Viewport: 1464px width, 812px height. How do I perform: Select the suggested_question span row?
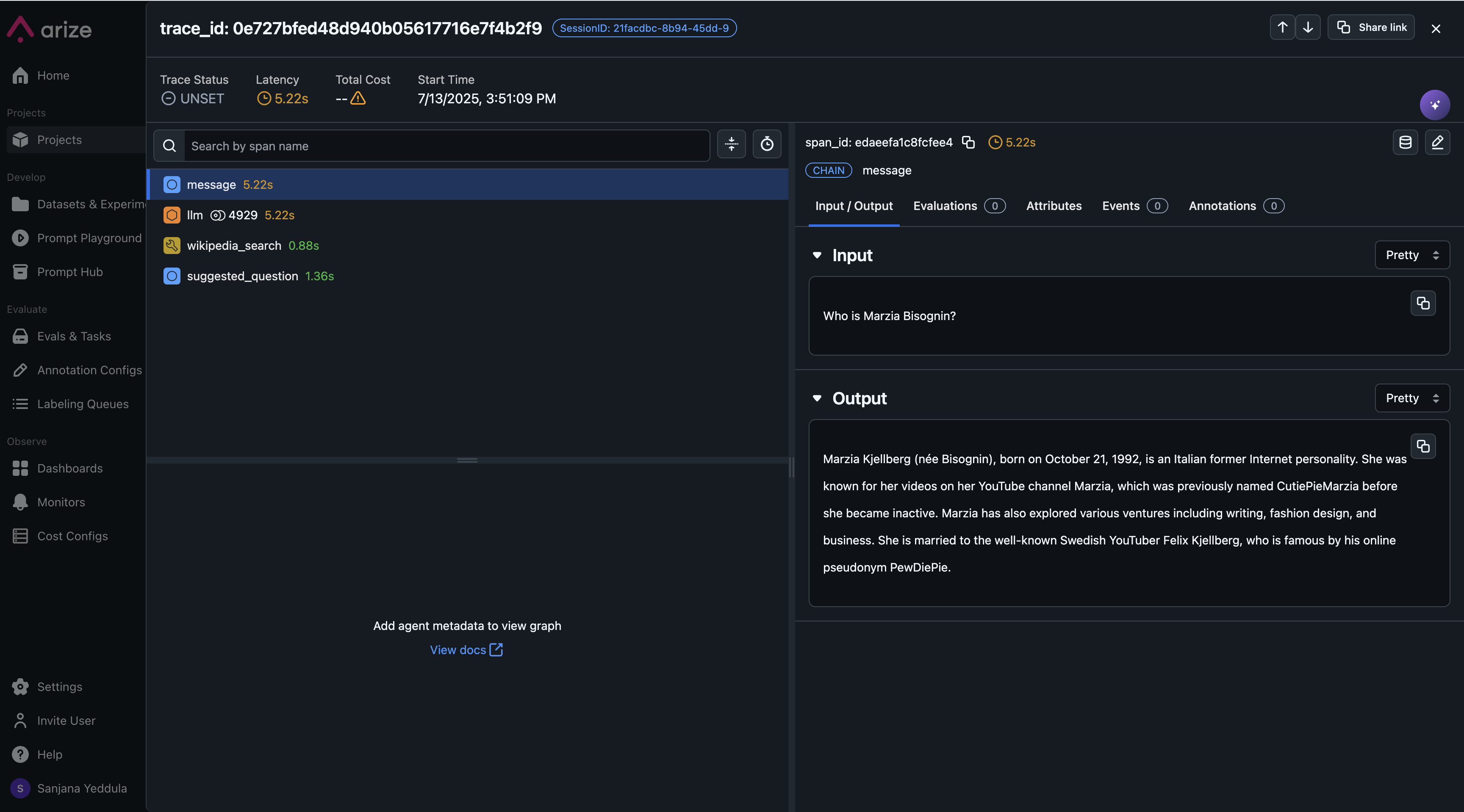[x=467, y=276]
